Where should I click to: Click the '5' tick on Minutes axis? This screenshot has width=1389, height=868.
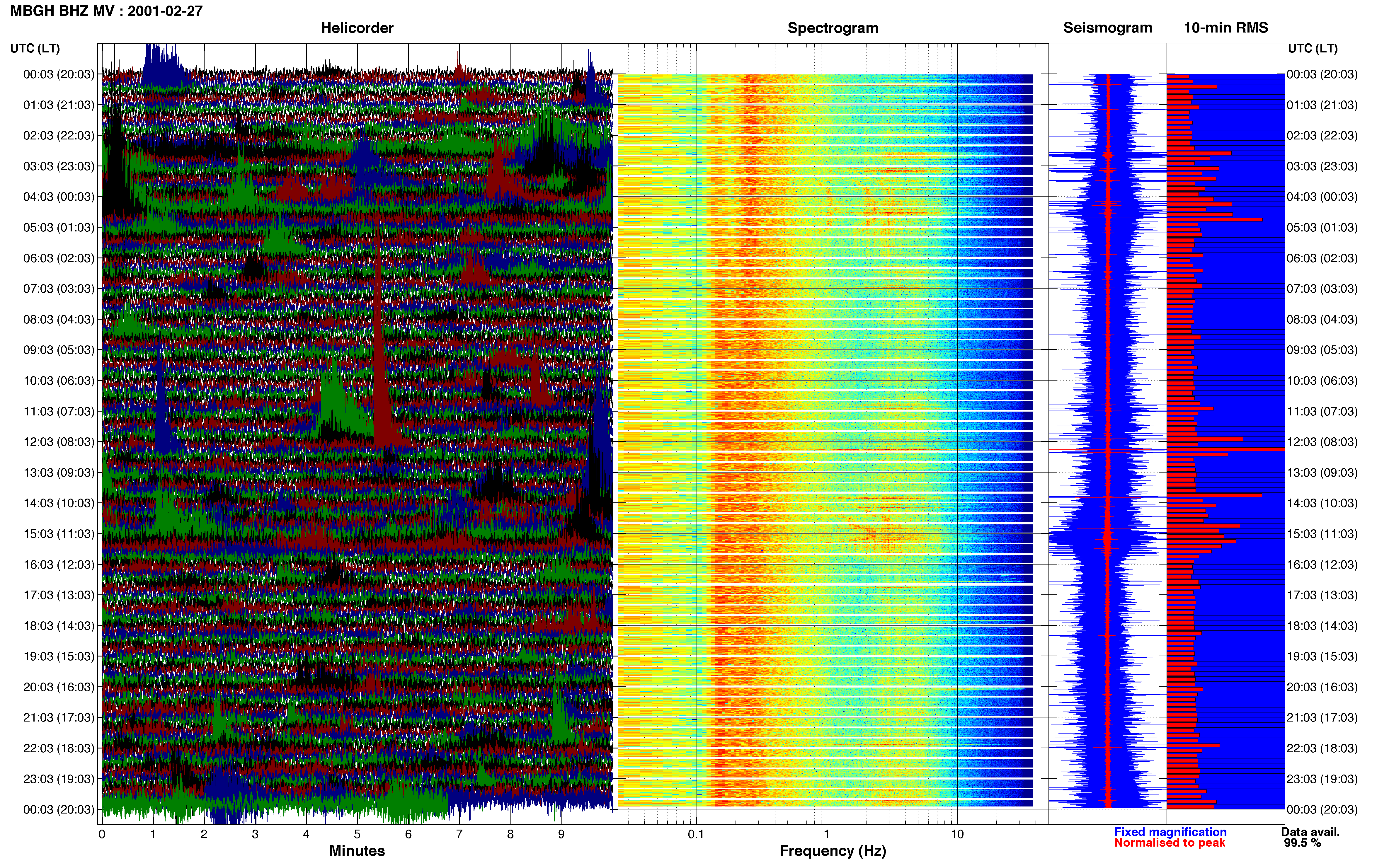coord(357,835)
